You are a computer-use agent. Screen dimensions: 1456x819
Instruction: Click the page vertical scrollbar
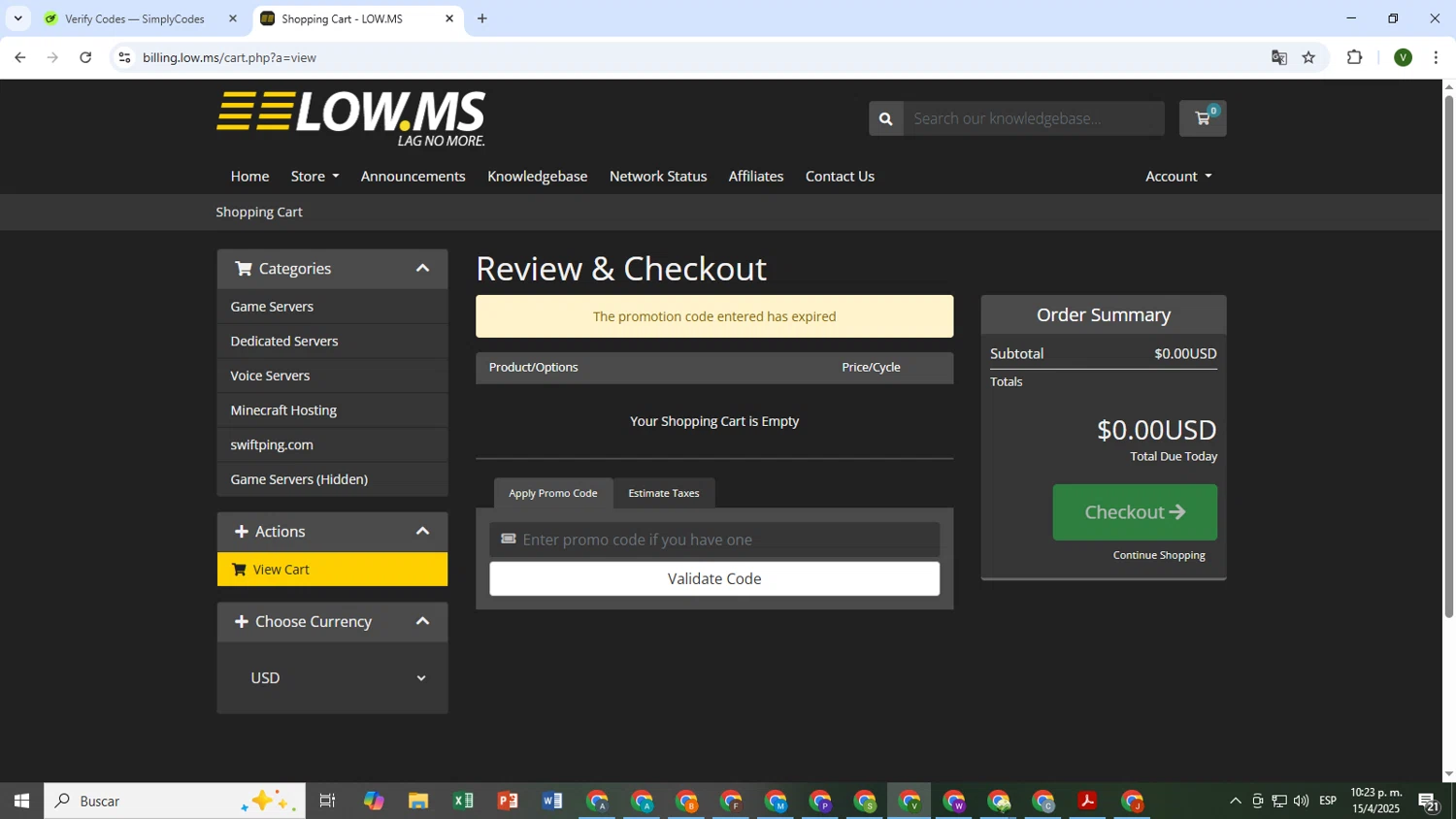tap(1448, 356)
